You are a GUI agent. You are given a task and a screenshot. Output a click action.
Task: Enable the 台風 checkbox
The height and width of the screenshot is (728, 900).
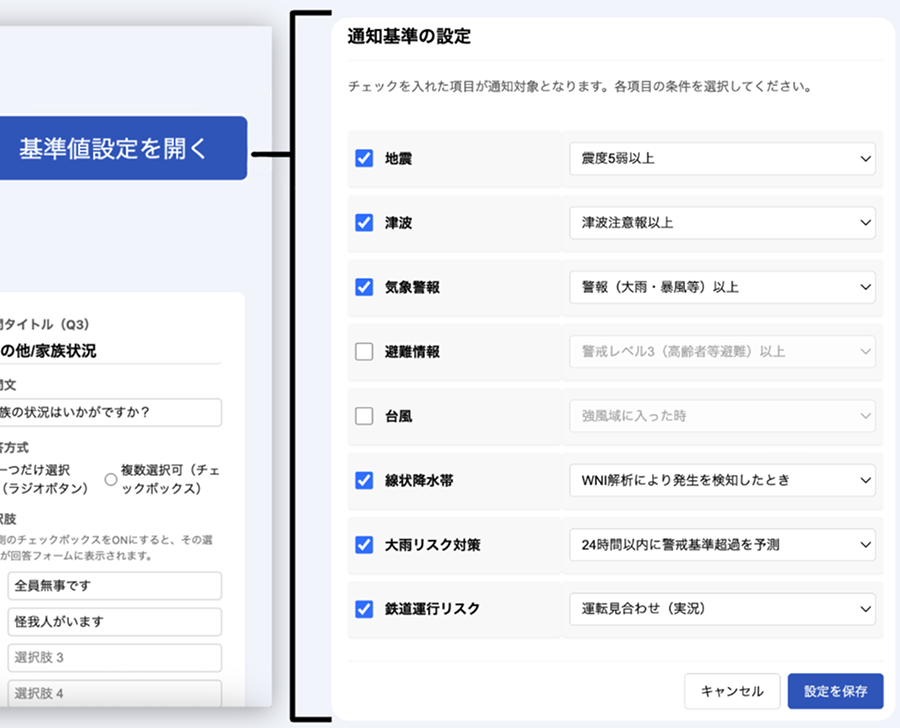pos(364,416)
